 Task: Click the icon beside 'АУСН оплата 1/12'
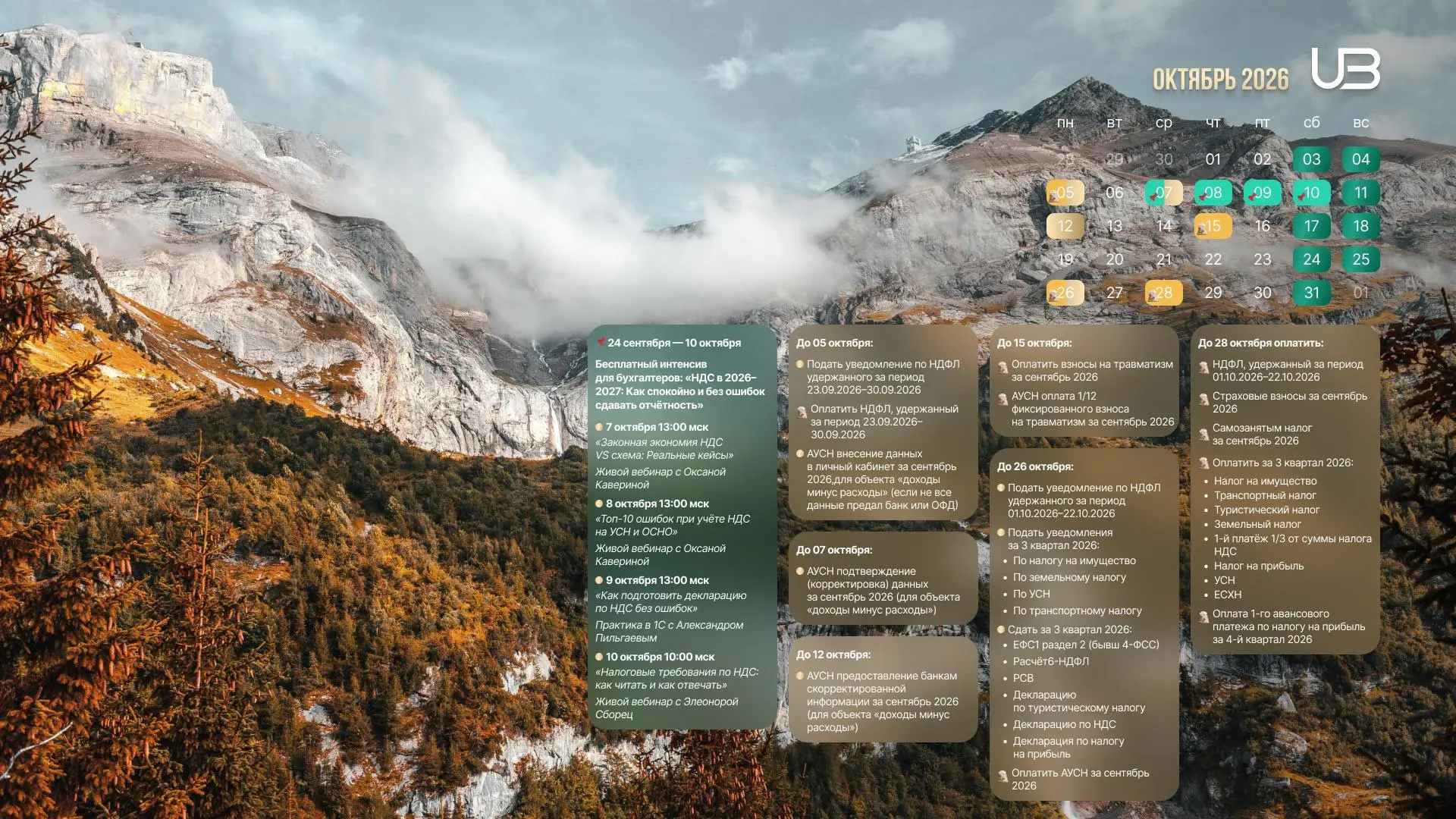point(1003,399)
